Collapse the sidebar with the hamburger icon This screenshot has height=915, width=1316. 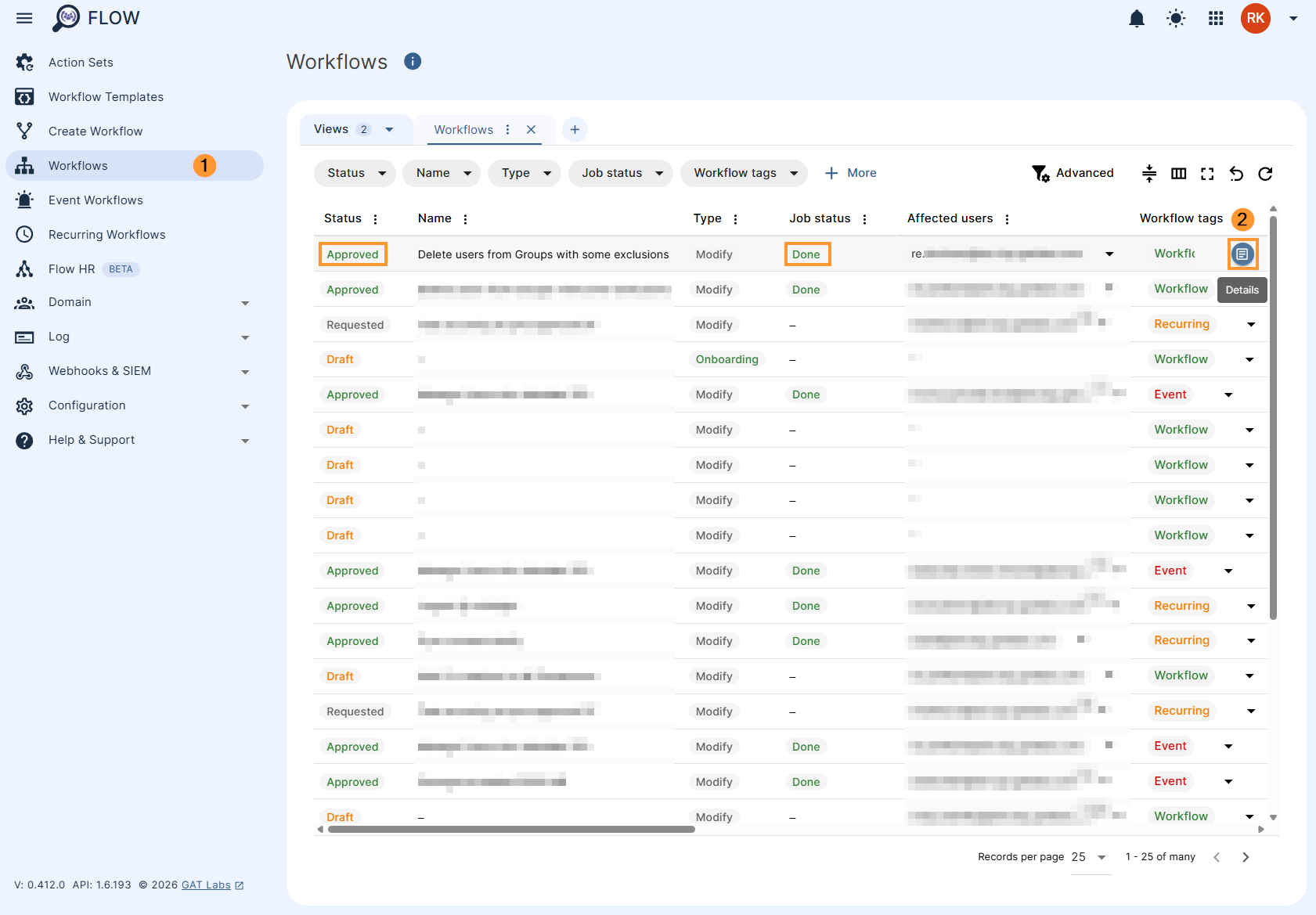pyautogui.click(x=23, y=18)
